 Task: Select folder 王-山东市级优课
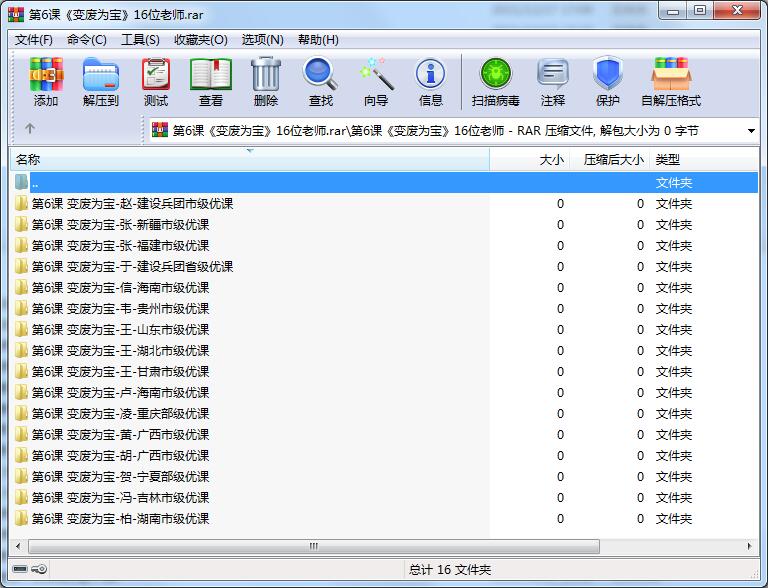tap(385, 330)
